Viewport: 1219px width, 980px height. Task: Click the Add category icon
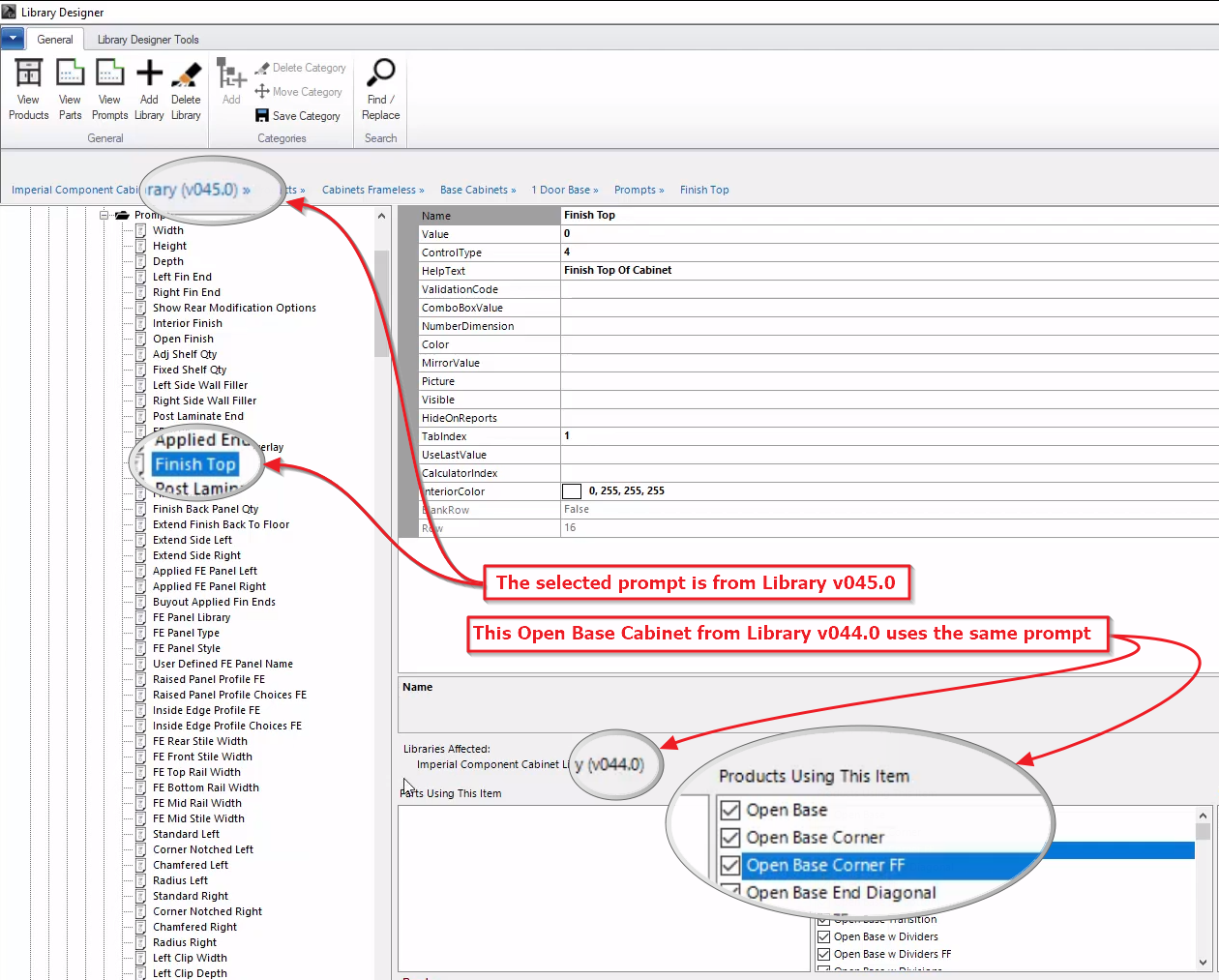[x=231, y=74]
